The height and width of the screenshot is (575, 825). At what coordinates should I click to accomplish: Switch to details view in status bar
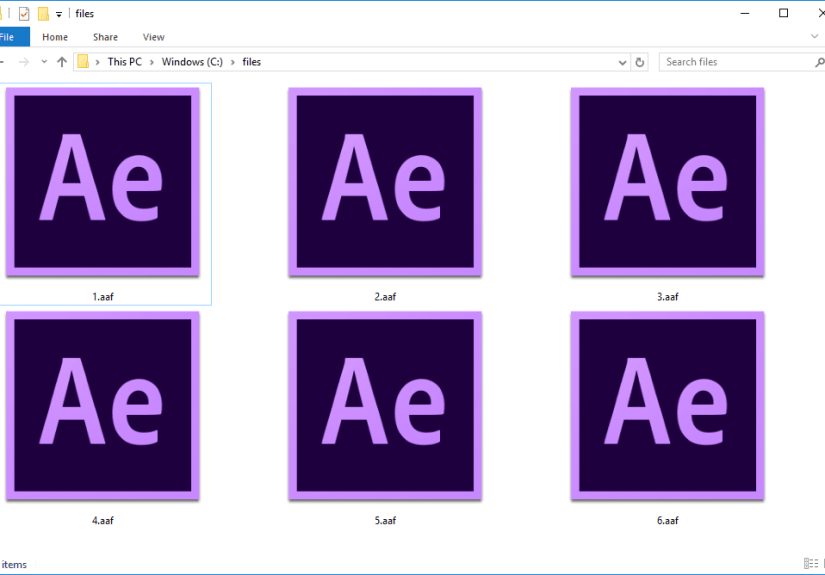811,563
